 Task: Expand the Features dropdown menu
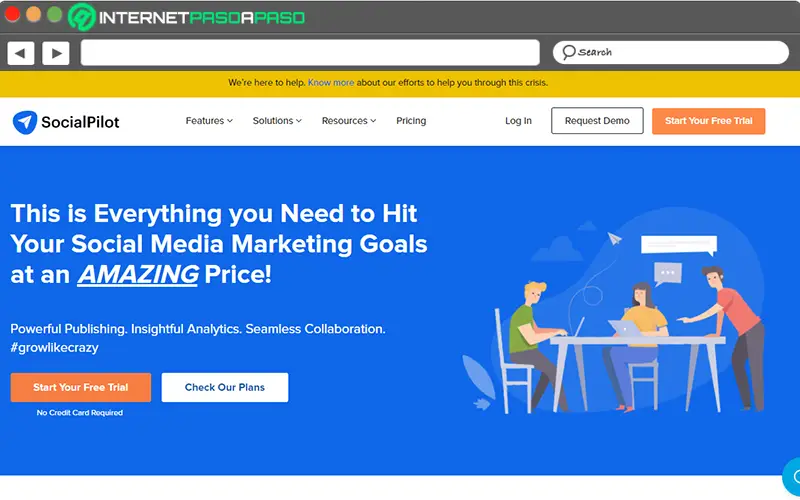(x=209, y=121)
